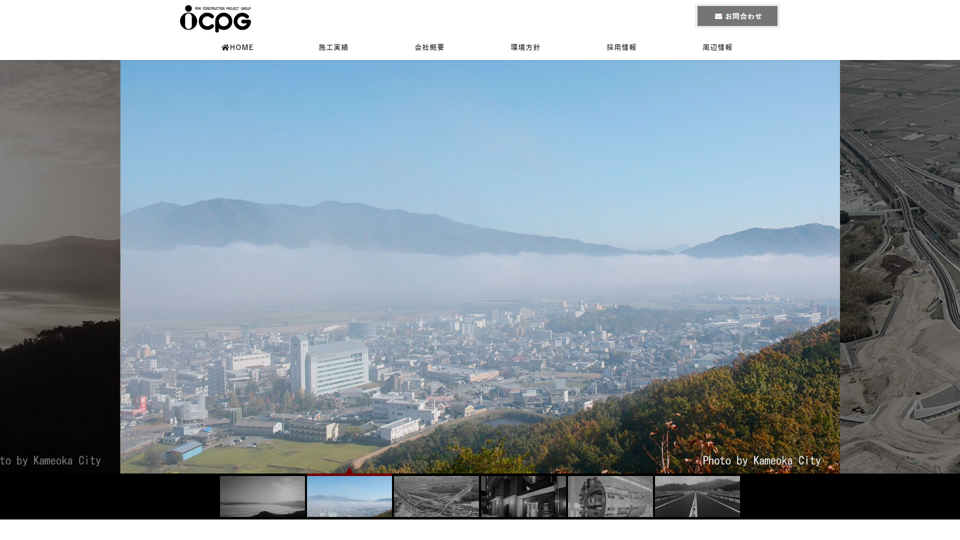The image size is (960, 540).
Task: Click the white Photo by Kameoka City caption
Action: pyautogui.click(x=761, y=461)
